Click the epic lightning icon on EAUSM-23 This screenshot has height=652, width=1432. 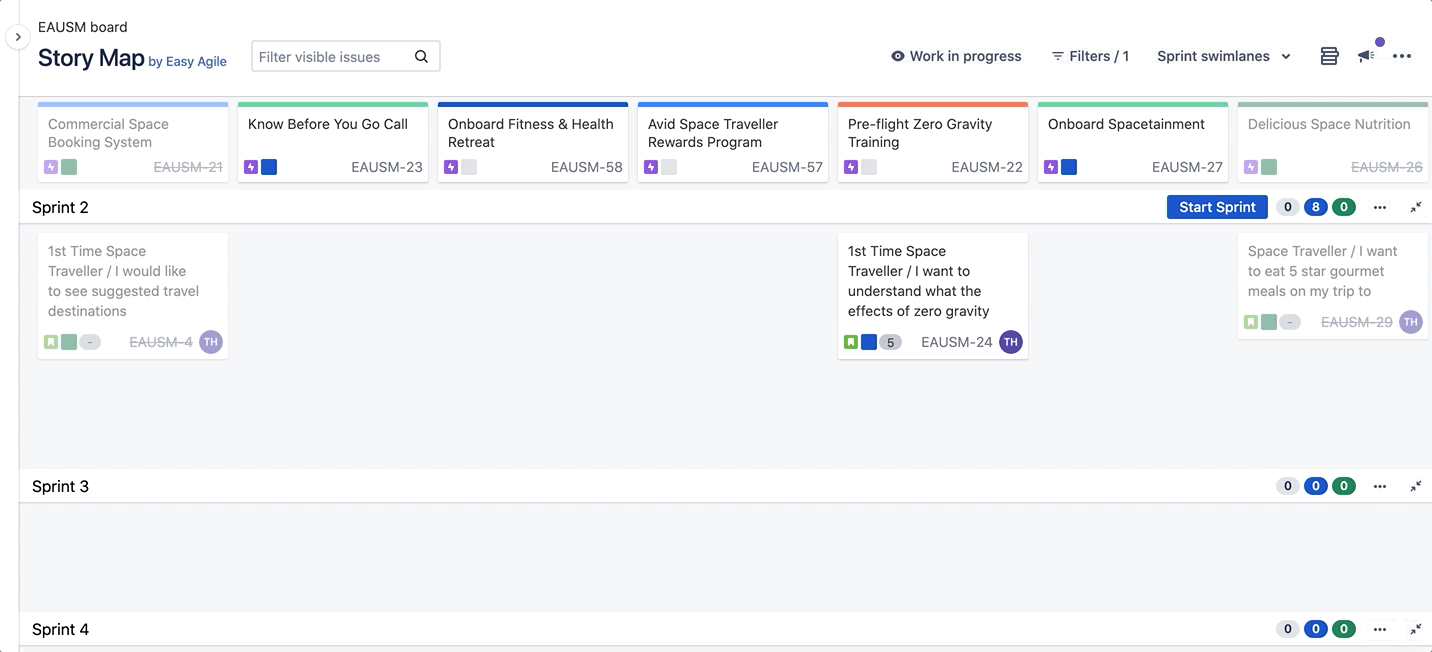tap(251, 167)
